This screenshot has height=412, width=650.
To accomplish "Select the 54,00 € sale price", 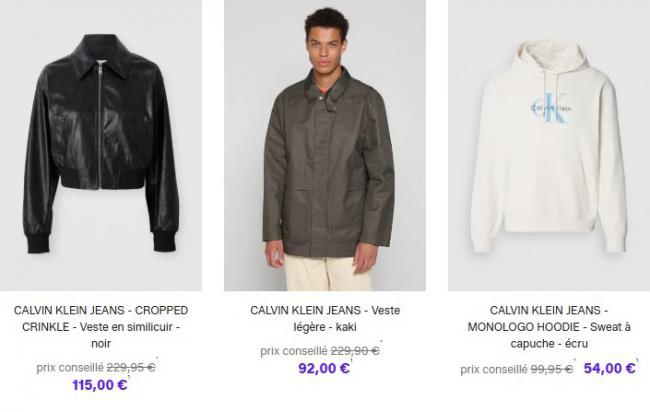I will (609, 368).
